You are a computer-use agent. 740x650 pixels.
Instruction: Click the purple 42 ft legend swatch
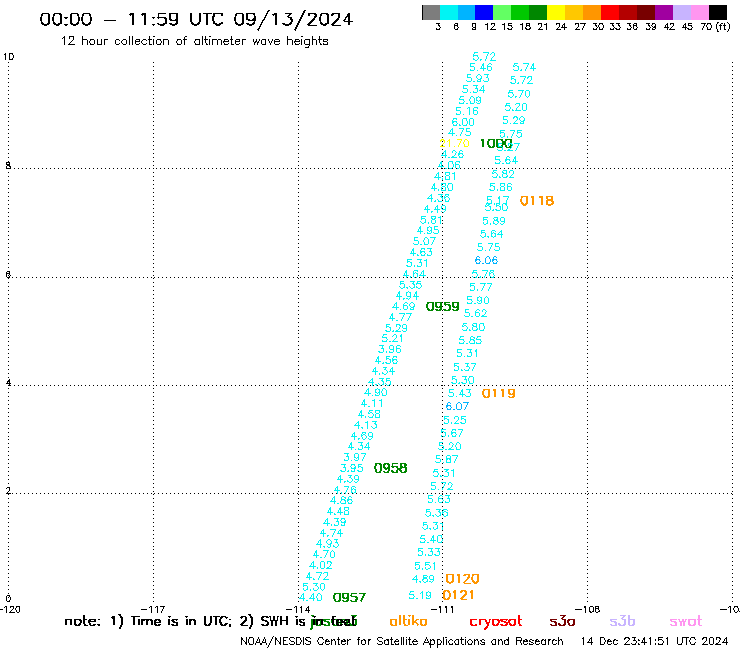[664, 12]
